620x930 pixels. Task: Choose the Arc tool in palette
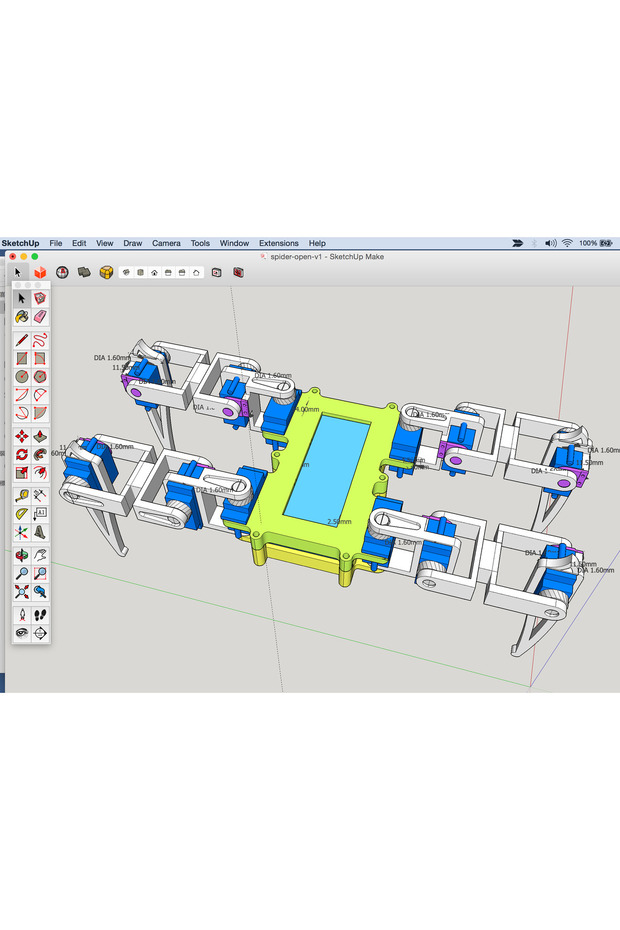click(x=22, y=395)
